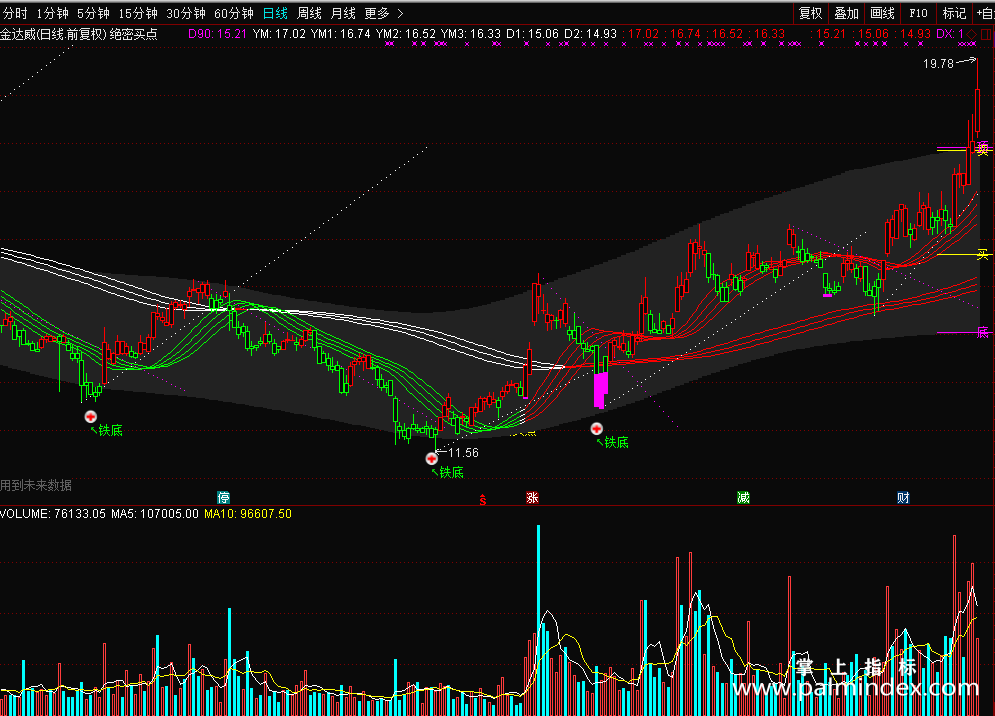Click the 用到未来数据 warning text
Screen dimensions: 995x716
(36, 485)
